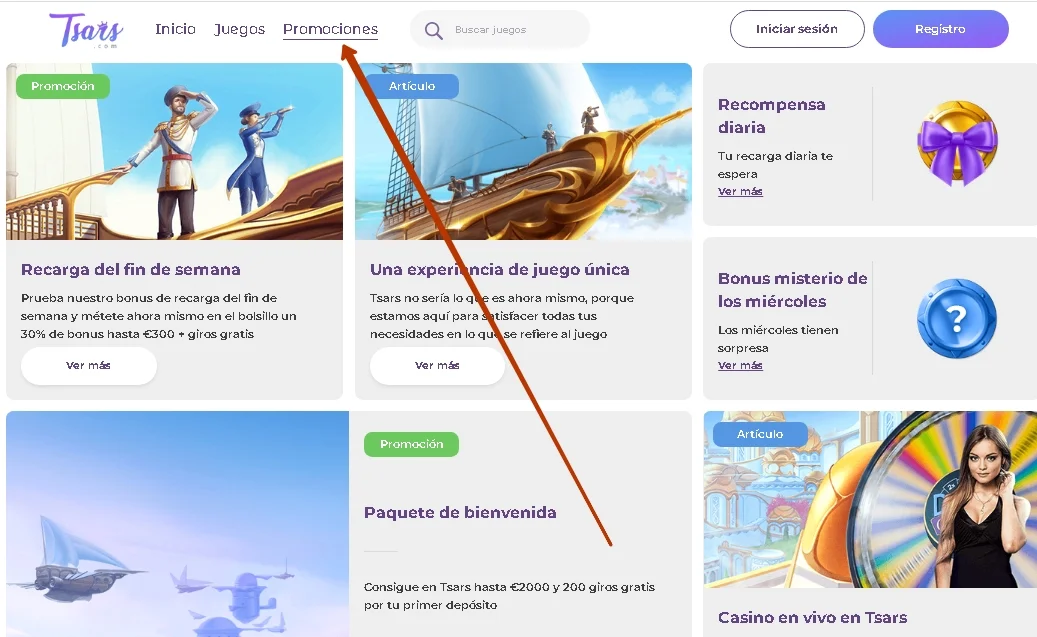Click the tsar captains on ship image
This screenshot has height=637, width=1037.
click(175, 151)
